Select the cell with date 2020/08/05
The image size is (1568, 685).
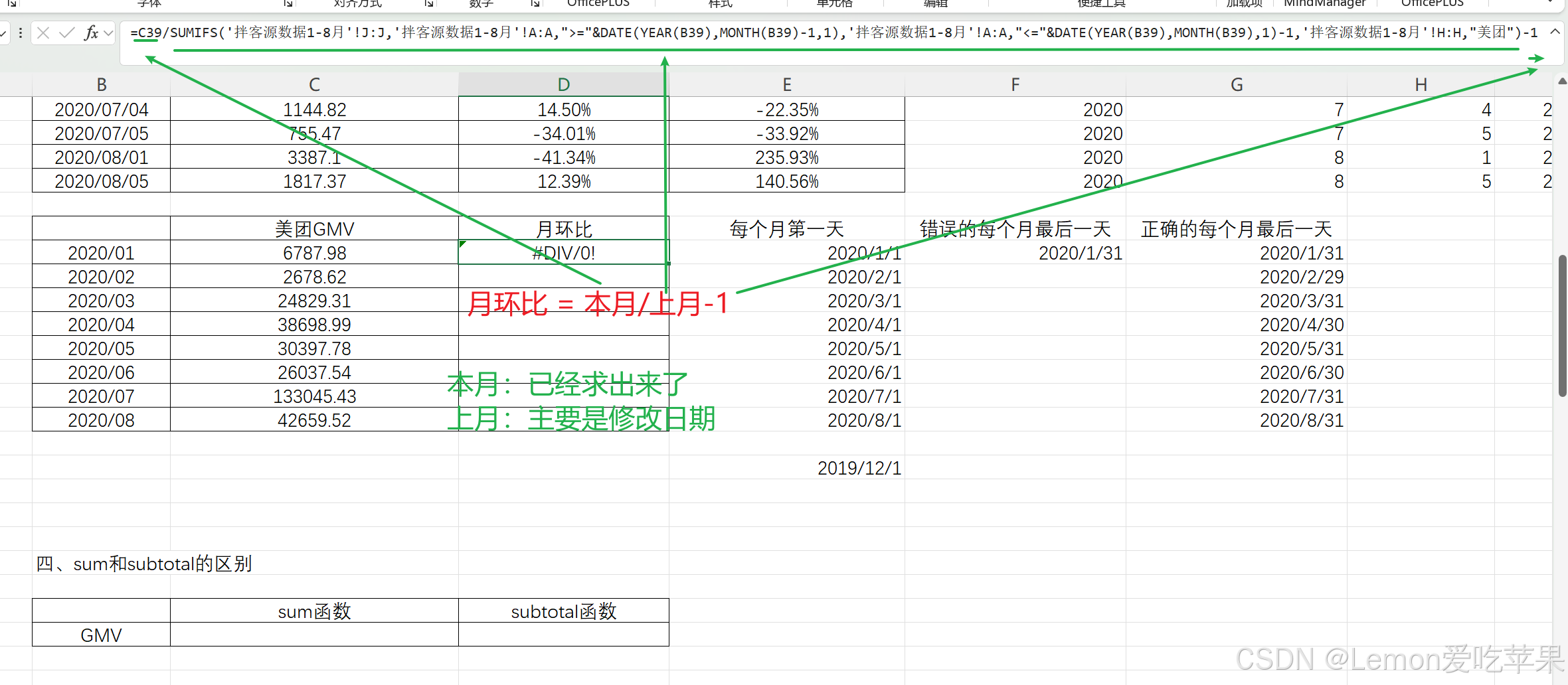pyautogui.click(x=101, y=181)
